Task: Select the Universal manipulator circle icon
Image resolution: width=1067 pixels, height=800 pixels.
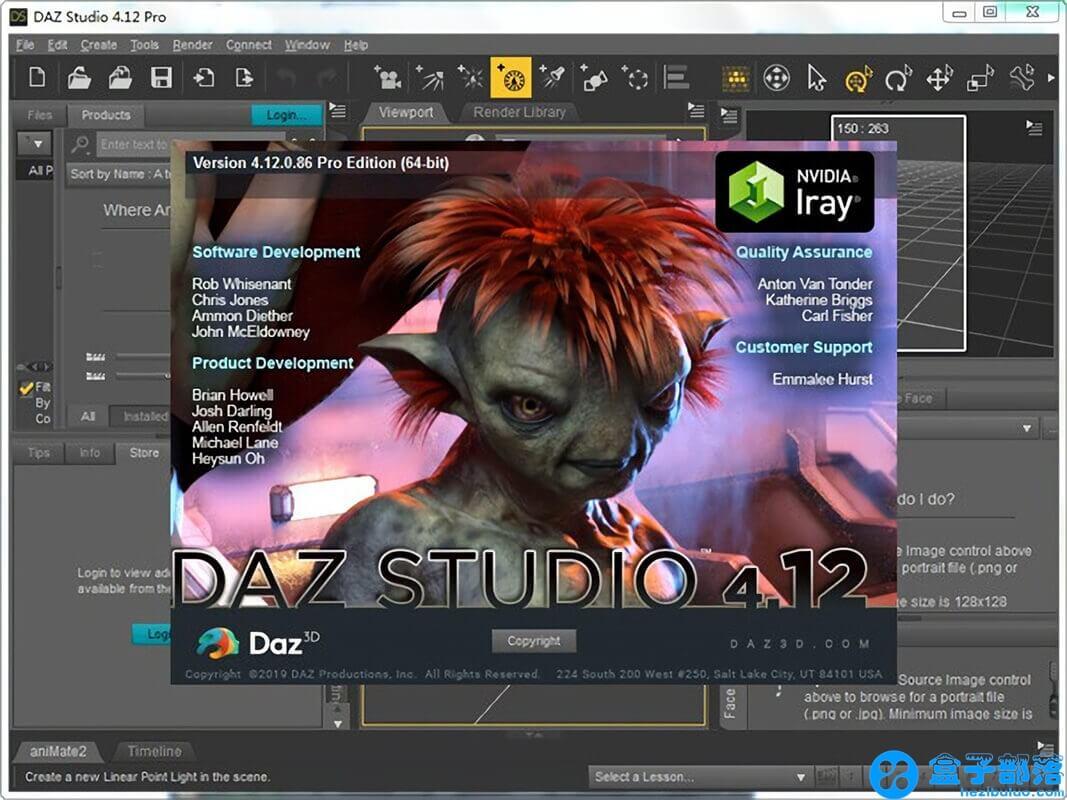Action: pos(776,78)
